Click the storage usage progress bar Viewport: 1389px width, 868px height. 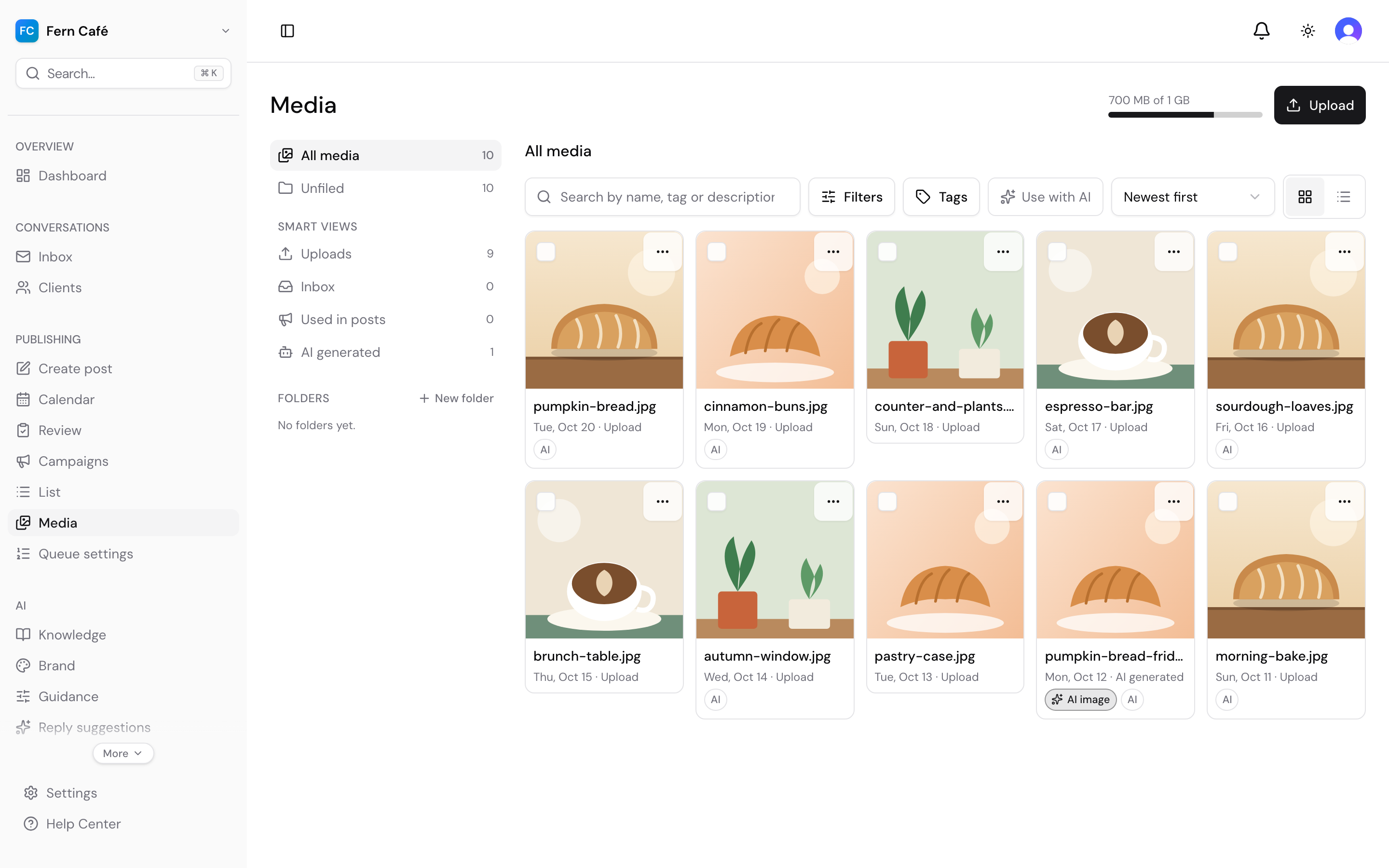[1185, 115]
